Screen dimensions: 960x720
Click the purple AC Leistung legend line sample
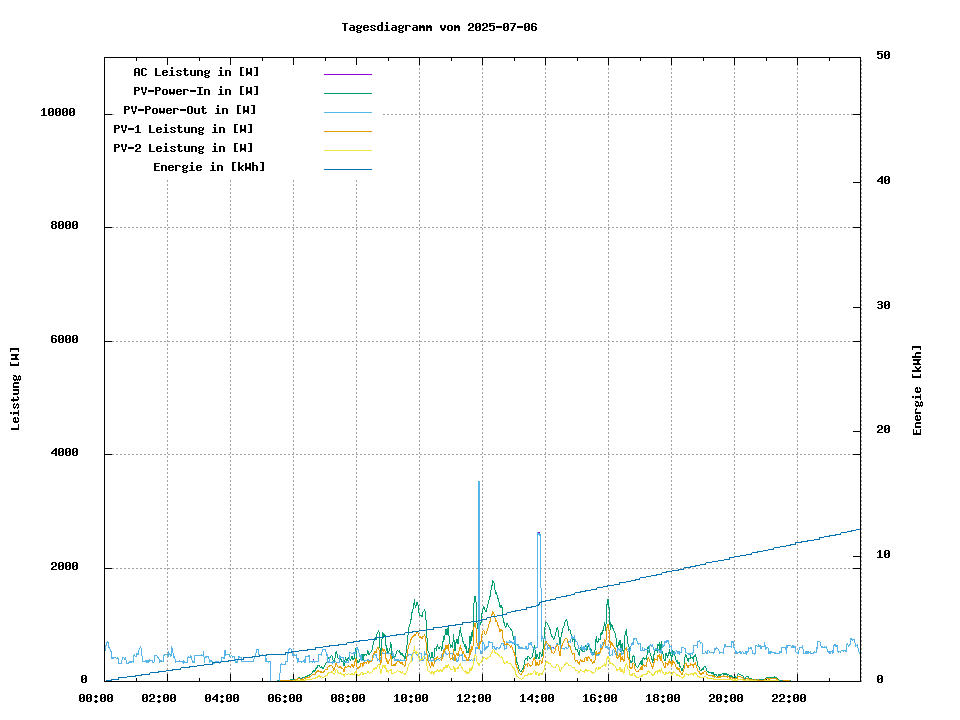point(347,74)
